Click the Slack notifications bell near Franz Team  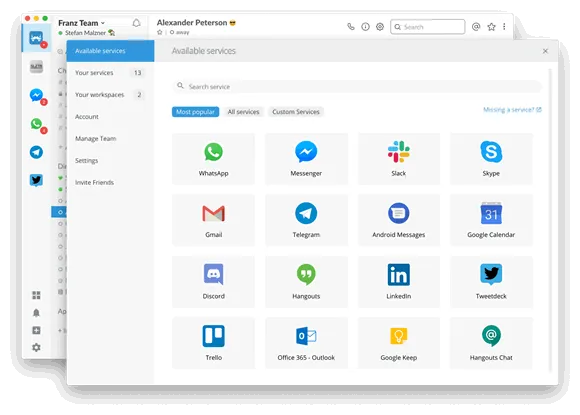[136, 23]
